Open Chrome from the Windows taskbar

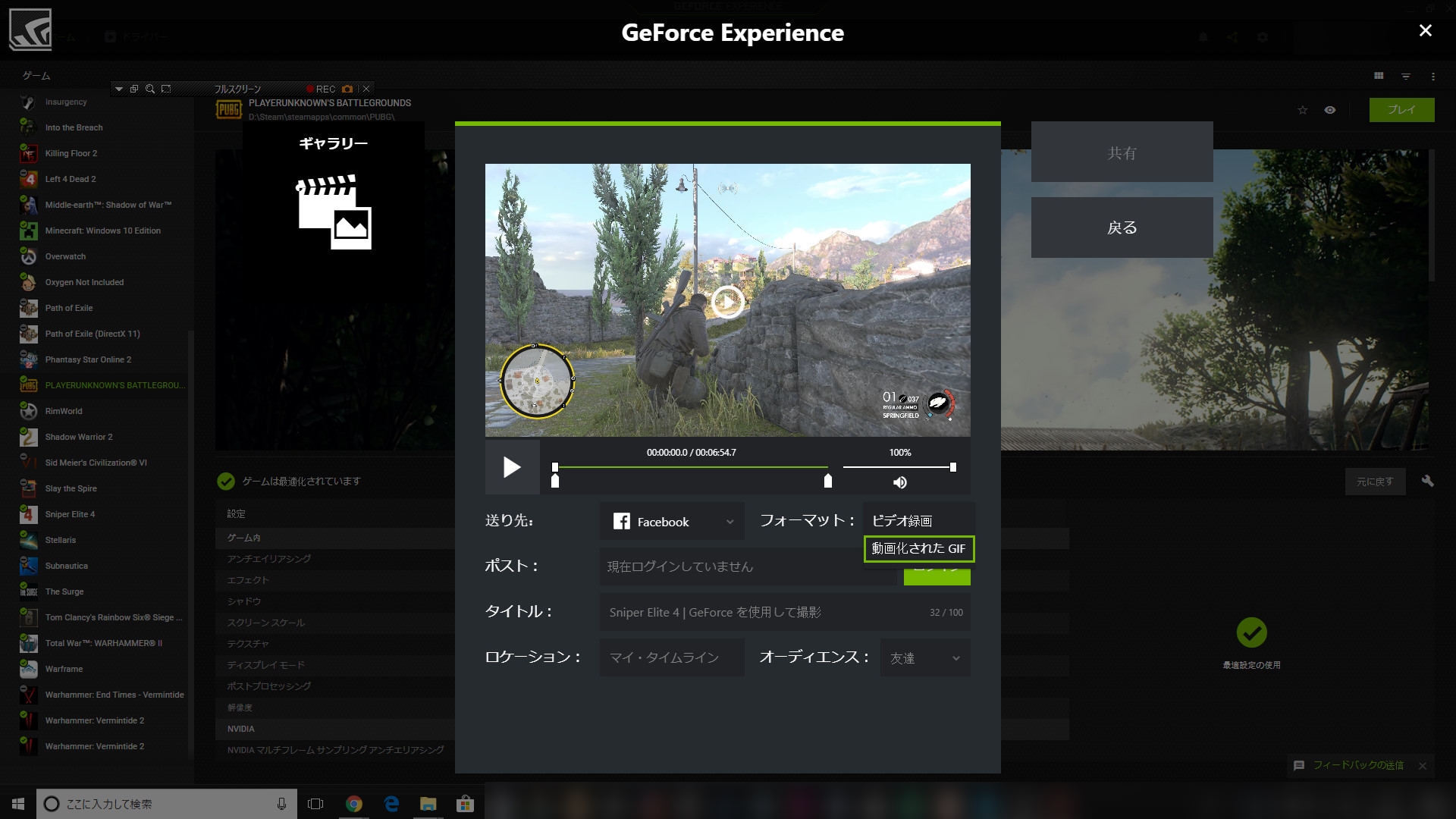354,804
